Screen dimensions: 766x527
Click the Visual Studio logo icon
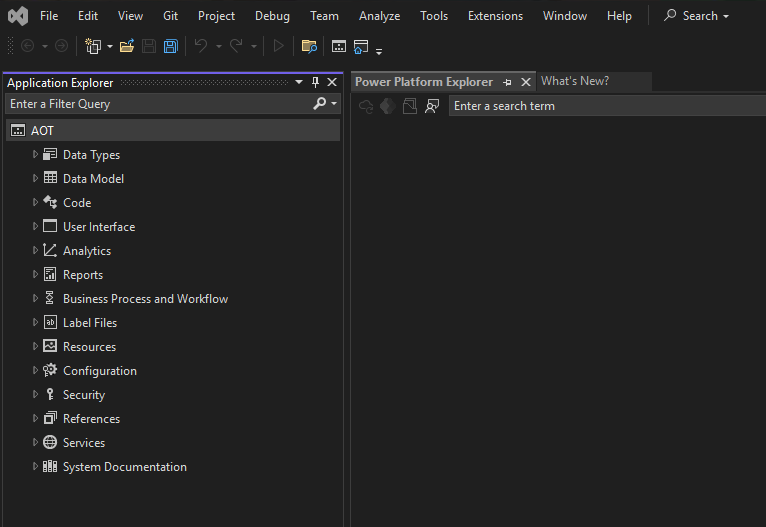point(18,16)
